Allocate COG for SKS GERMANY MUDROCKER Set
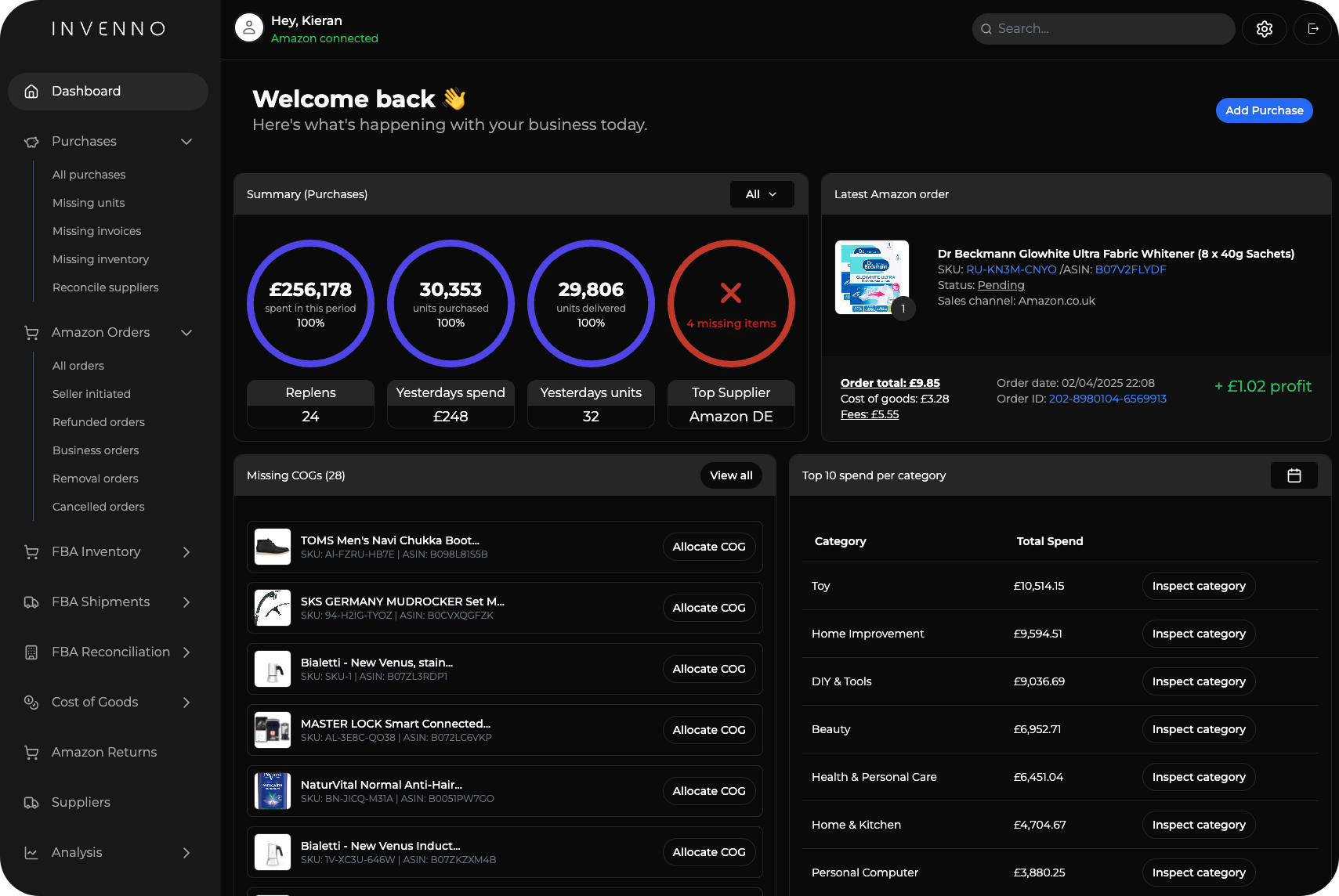 pos(709,608)
